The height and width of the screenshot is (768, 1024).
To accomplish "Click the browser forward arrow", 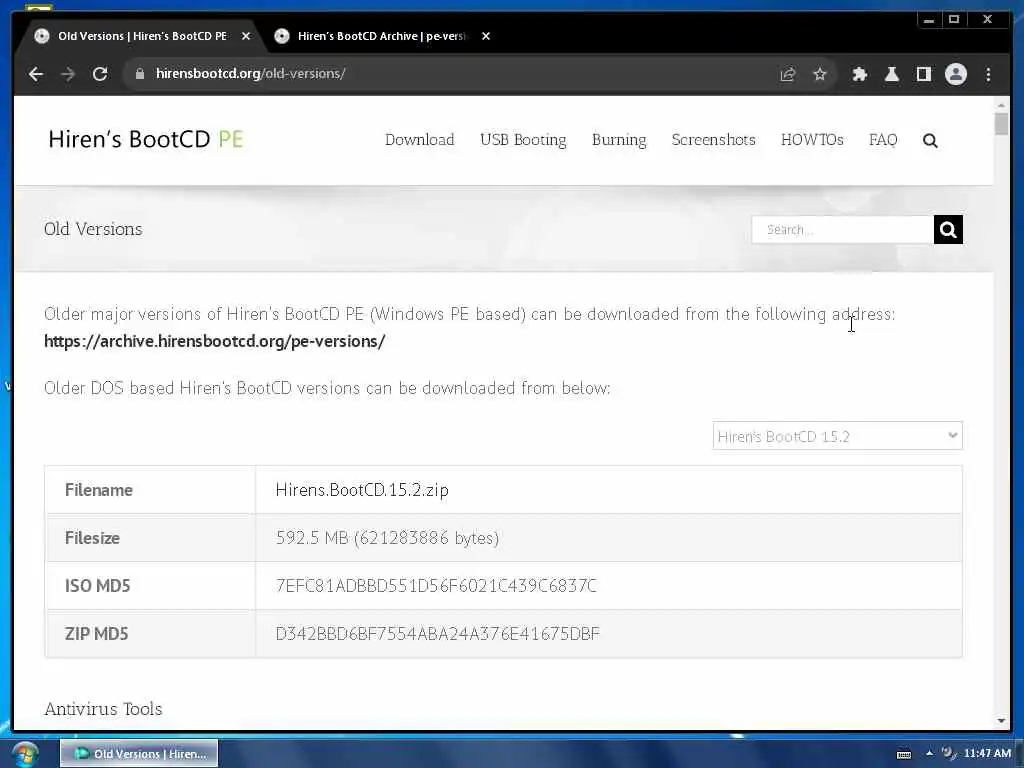I will point(68,74).
